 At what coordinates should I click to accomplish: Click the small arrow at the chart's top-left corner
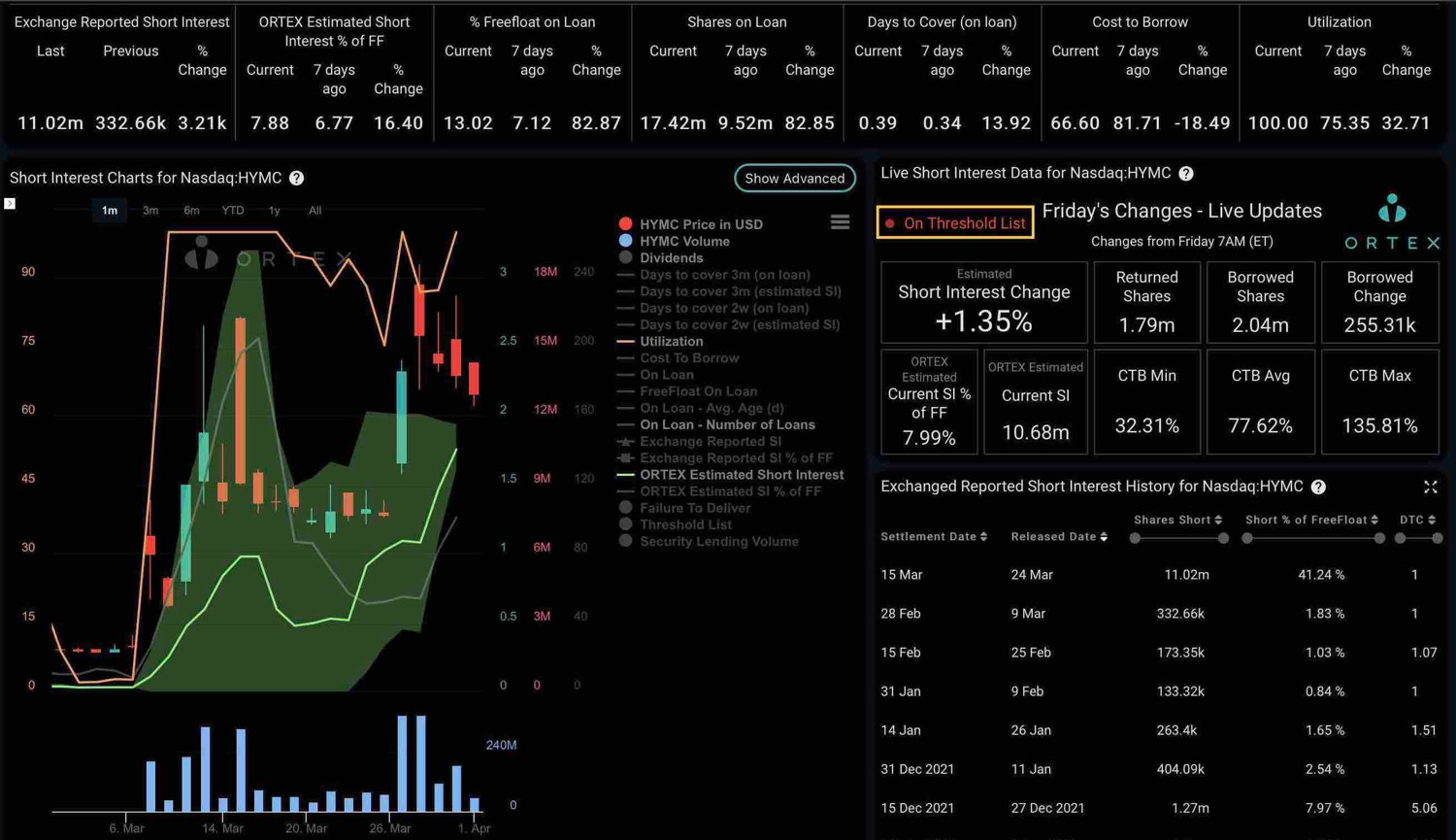[x=11, y=203]
